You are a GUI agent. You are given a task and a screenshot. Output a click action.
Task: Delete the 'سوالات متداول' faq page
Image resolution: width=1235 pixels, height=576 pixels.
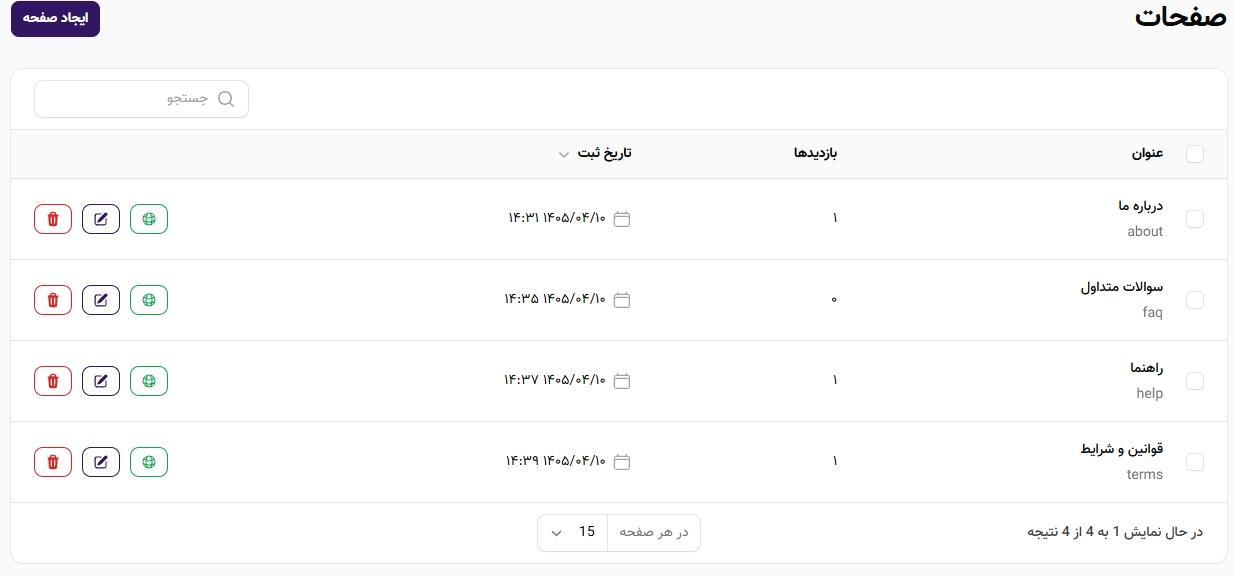(53, 300)
